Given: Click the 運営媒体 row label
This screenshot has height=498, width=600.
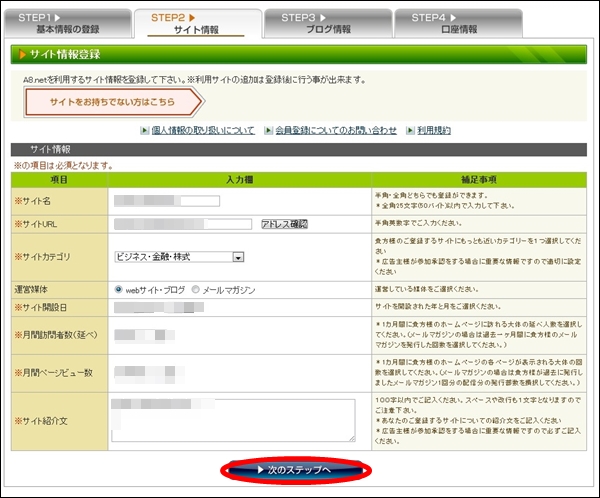Looking at the screenshot, I should click(x=31, y=289).
